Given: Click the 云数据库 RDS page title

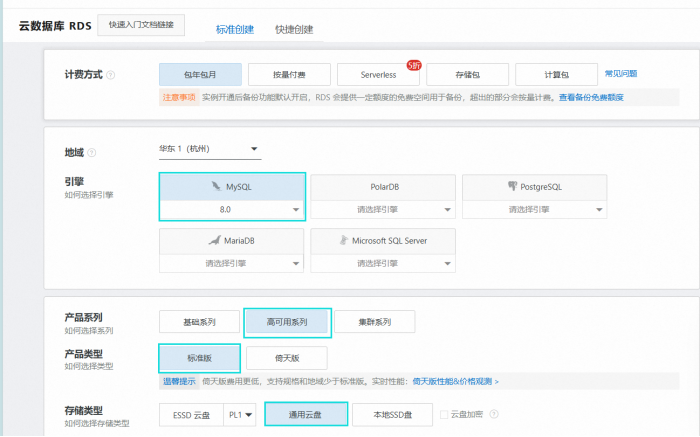Looking at the screenshot, I should click(x=55, y=26).
